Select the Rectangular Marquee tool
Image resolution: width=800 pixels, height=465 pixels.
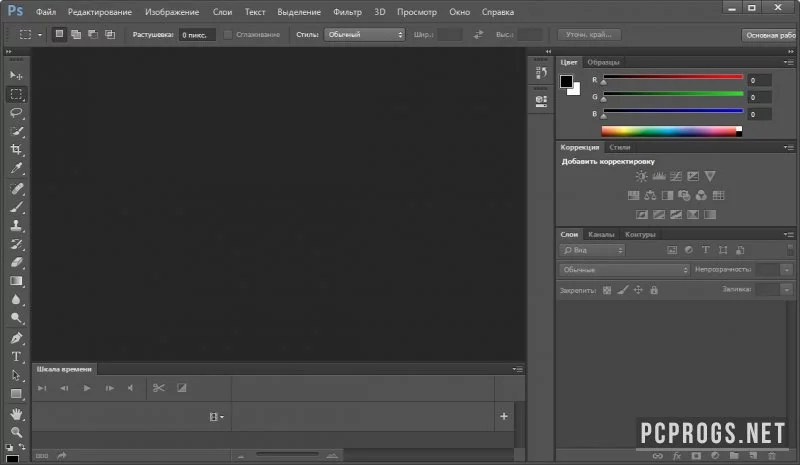click(x=16, y=94)
